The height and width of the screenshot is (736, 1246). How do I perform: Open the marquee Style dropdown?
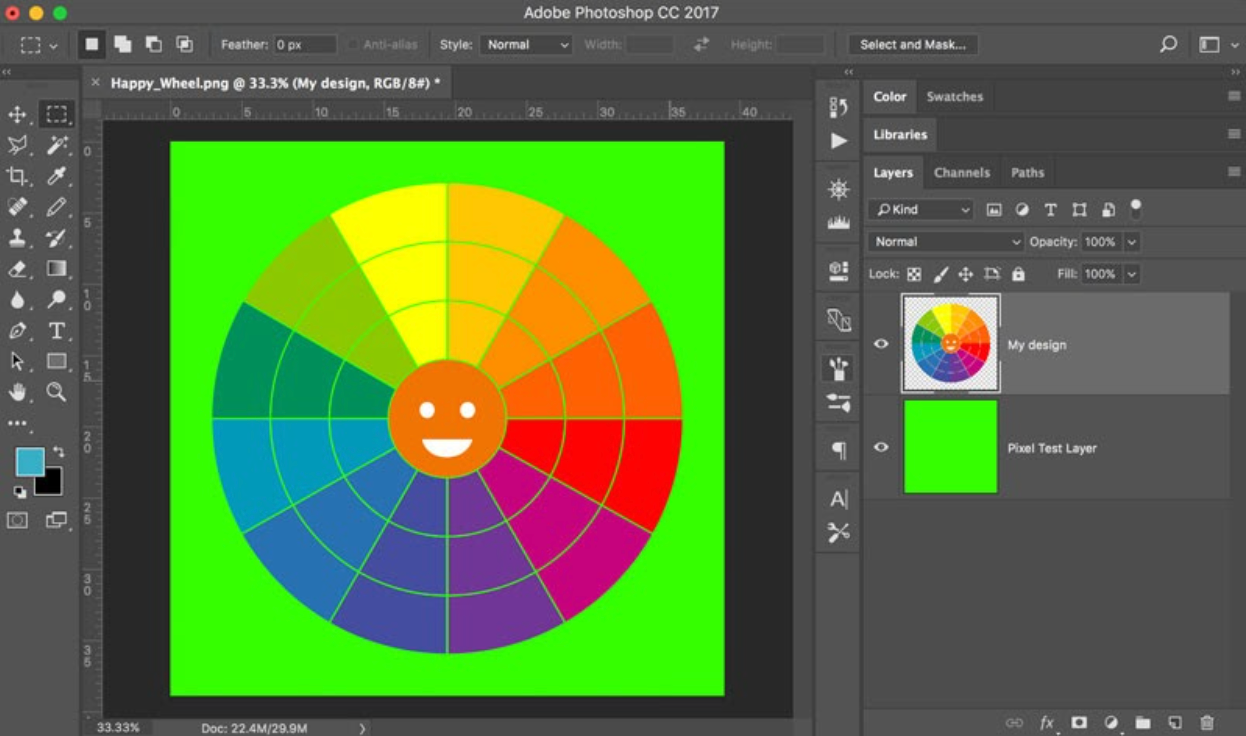(x=527, y=45)
